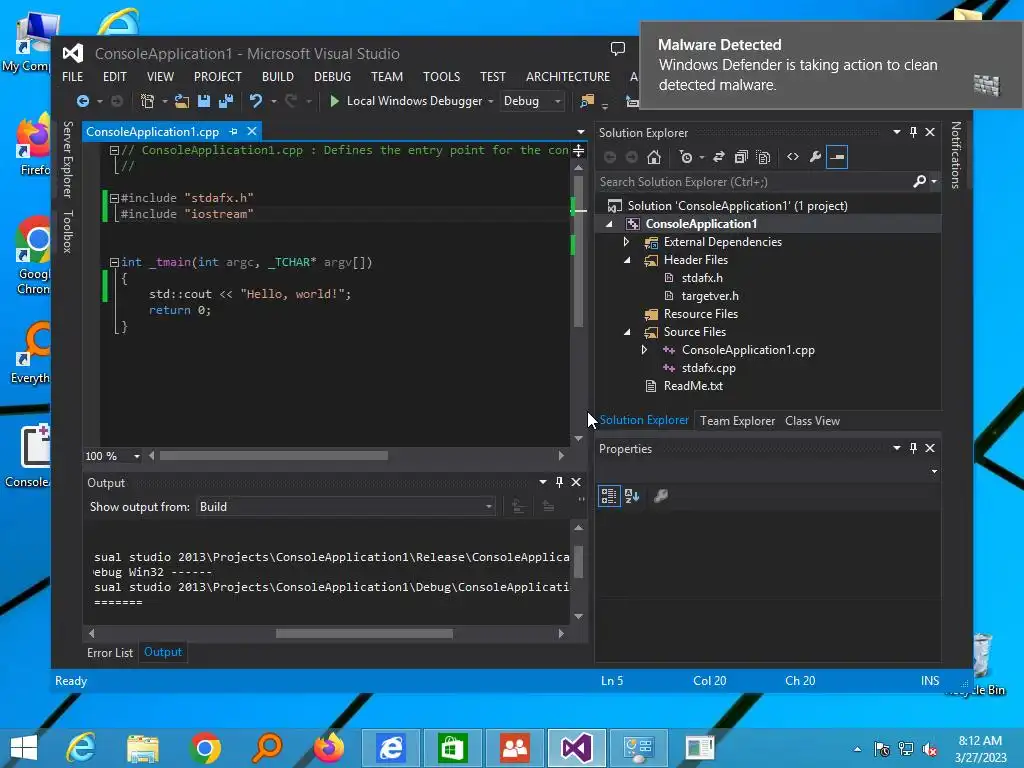The height and width of the screenshot is (768, 1024).
Task: Click the Collapse All icon in Solution Explorer
Action: coord(741,157)
